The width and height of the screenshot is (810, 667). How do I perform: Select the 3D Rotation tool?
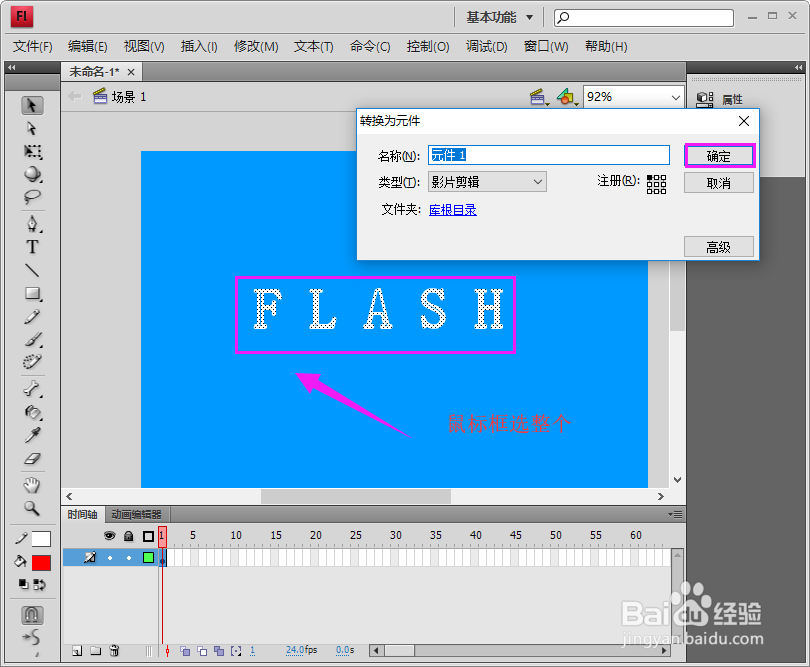pyautogui.click(x=33, y=174)
